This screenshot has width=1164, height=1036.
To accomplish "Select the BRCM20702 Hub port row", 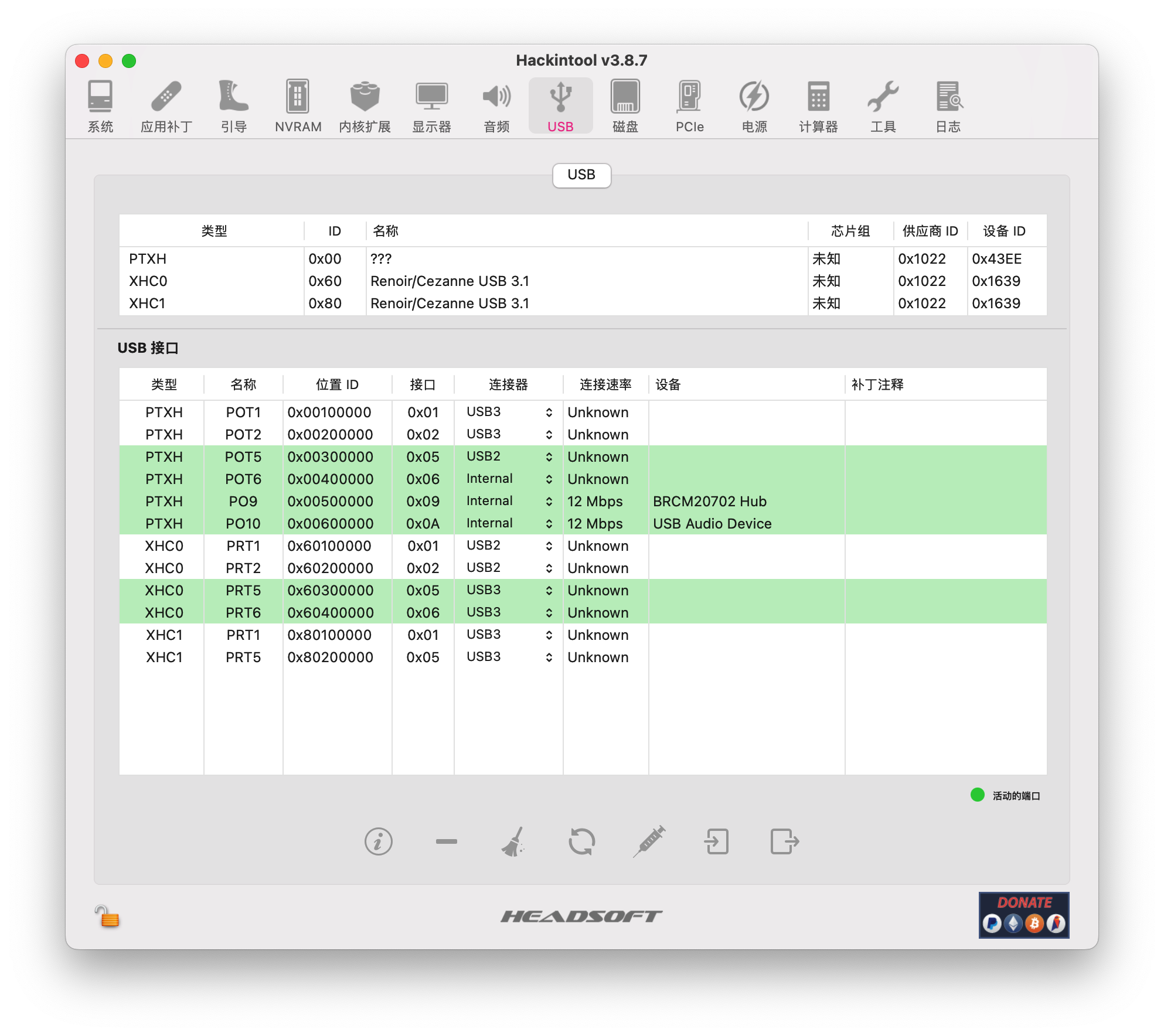I will point(583,501).
